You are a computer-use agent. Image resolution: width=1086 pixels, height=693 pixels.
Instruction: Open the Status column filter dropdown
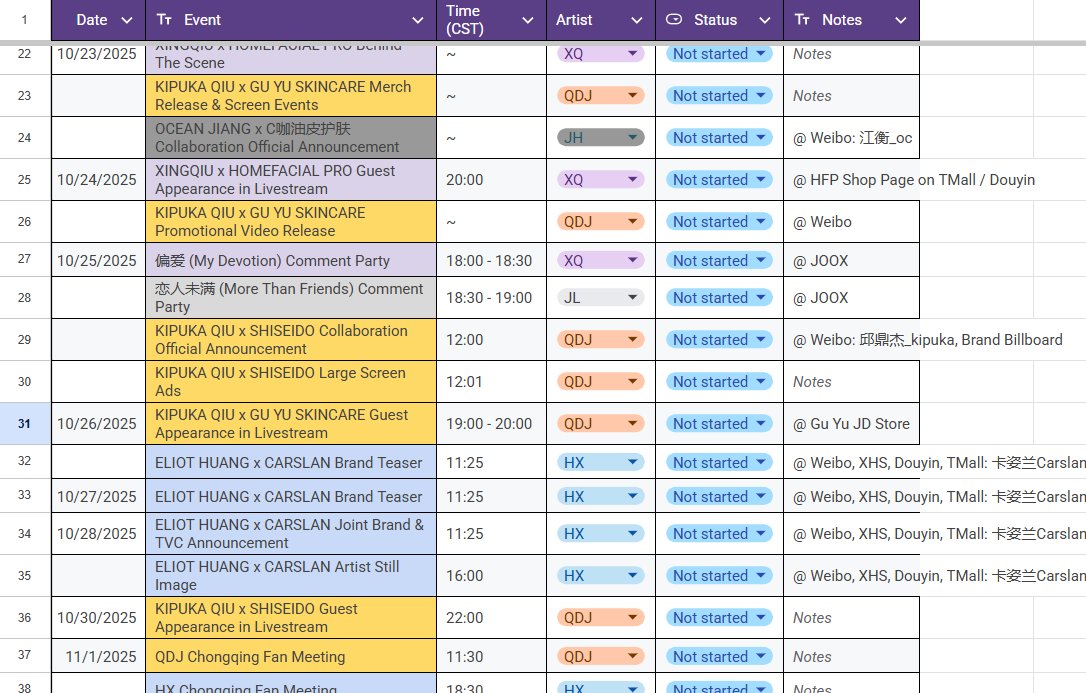[x=765, y=20]
